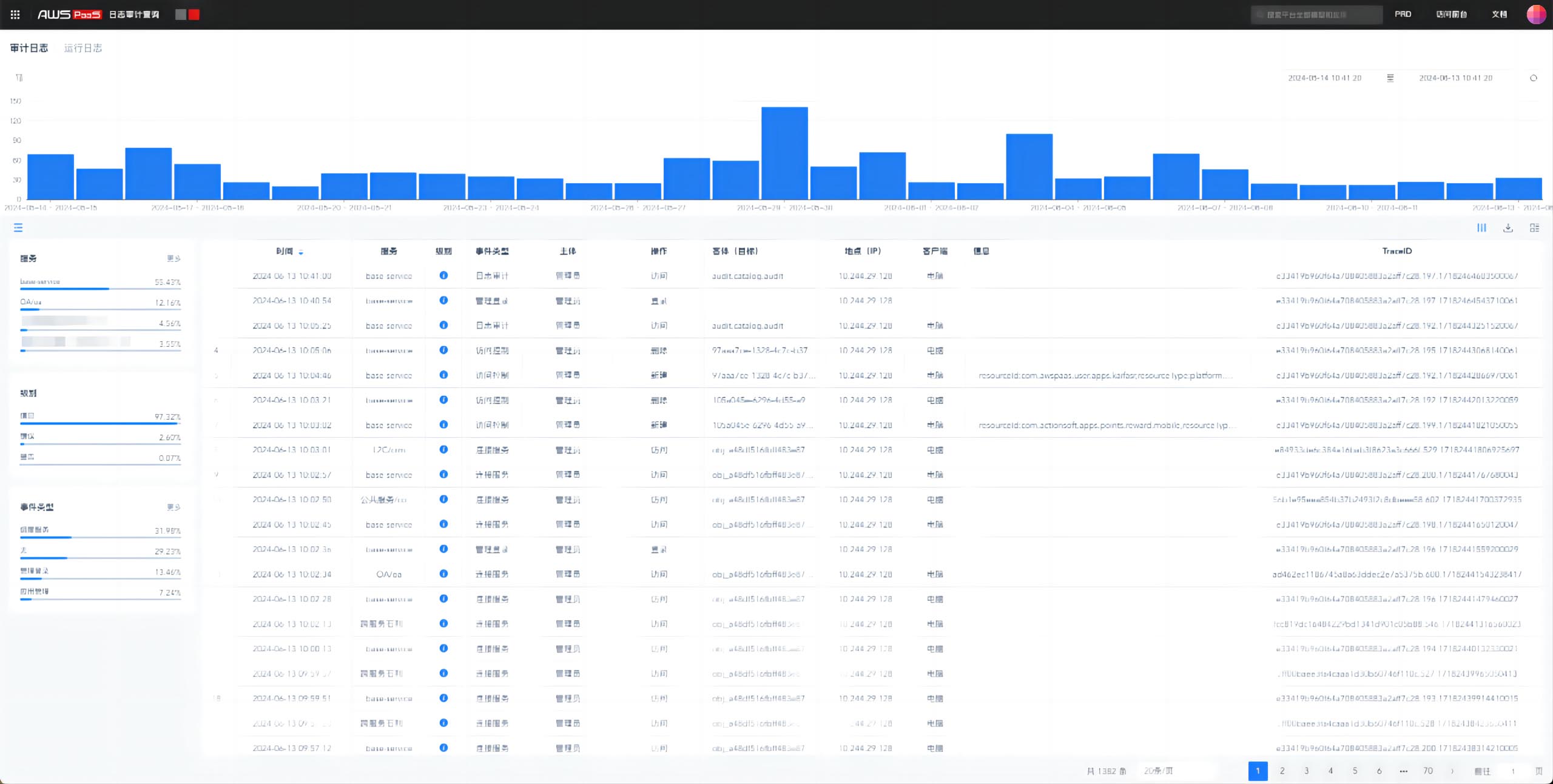This screenshot has height=784, width=1553.
Task: Go to page 2 of results
Action: pyautogui.click(x=1282, y=771)
